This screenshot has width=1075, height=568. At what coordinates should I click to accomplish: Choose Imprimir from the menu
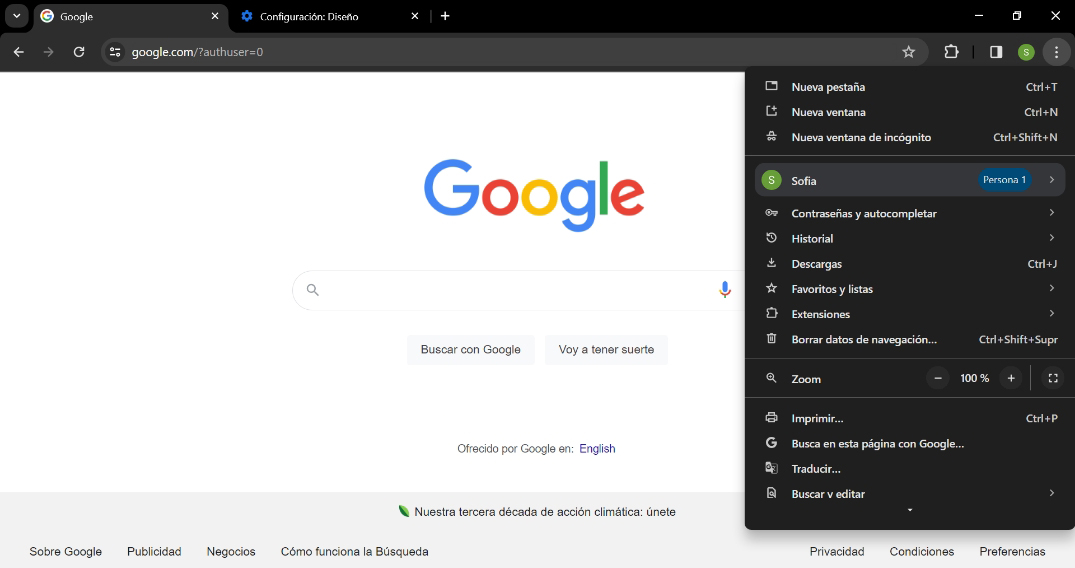click(910, 418)
